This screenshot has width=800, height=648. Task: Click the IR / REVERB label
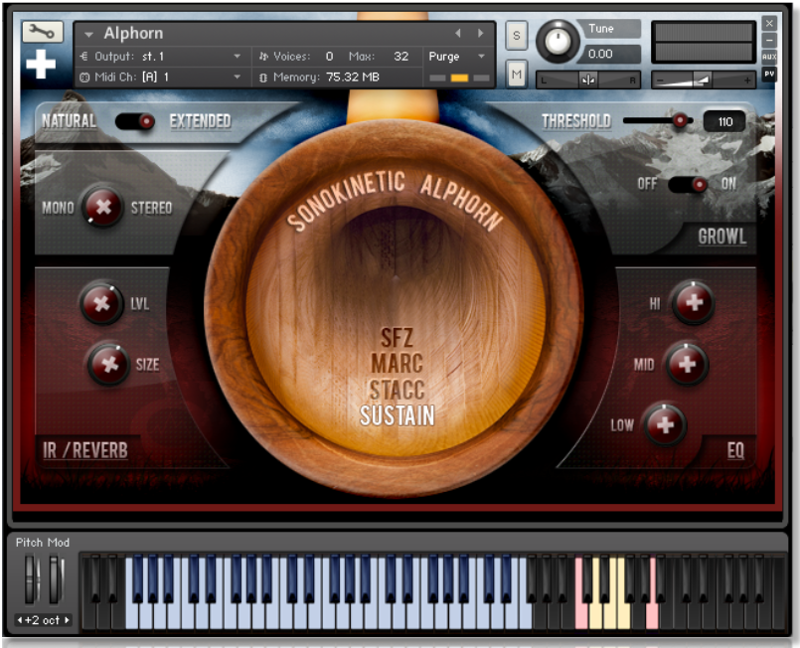(x=85, y=450)
